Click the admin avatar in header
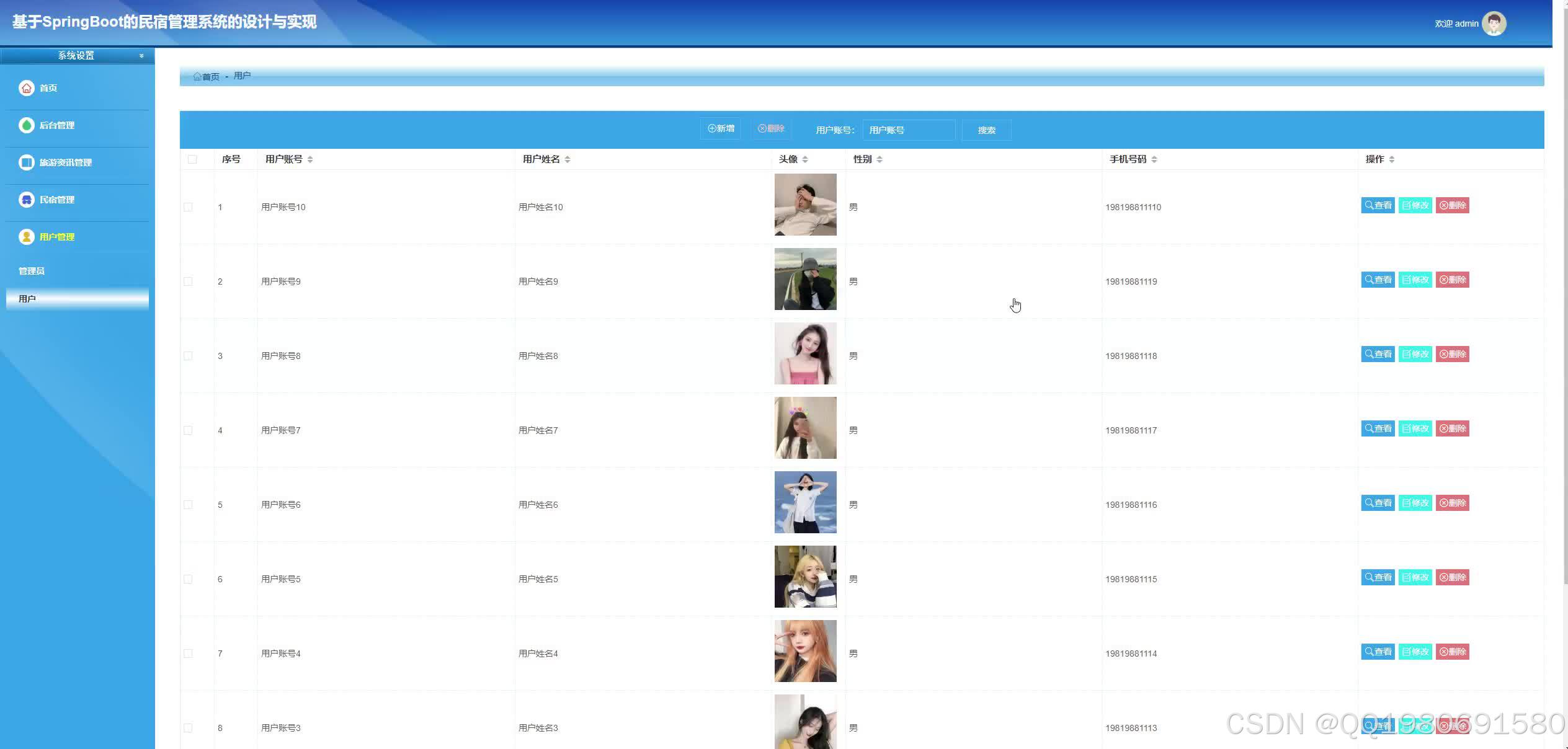 tap(1494, 24)
